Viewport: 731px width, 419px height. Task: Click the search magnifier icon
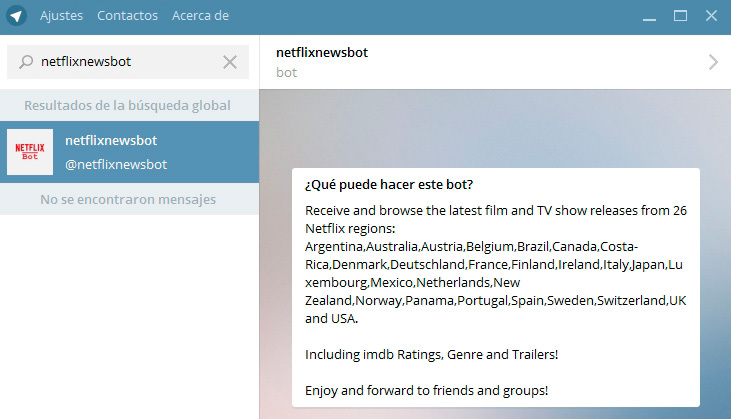click(26, 62)
